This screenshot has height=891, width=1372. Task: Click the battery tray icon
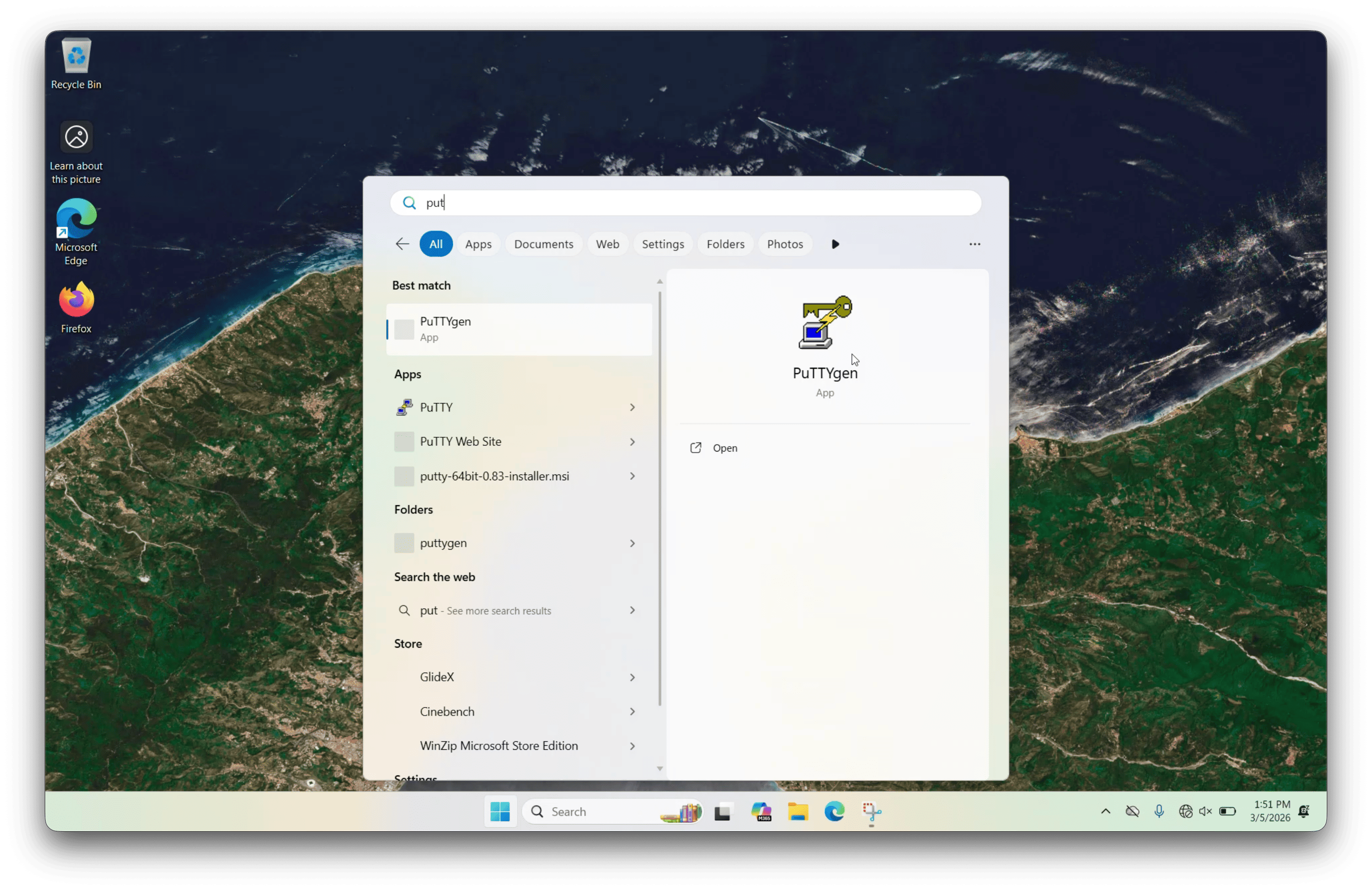[1228, 812]
